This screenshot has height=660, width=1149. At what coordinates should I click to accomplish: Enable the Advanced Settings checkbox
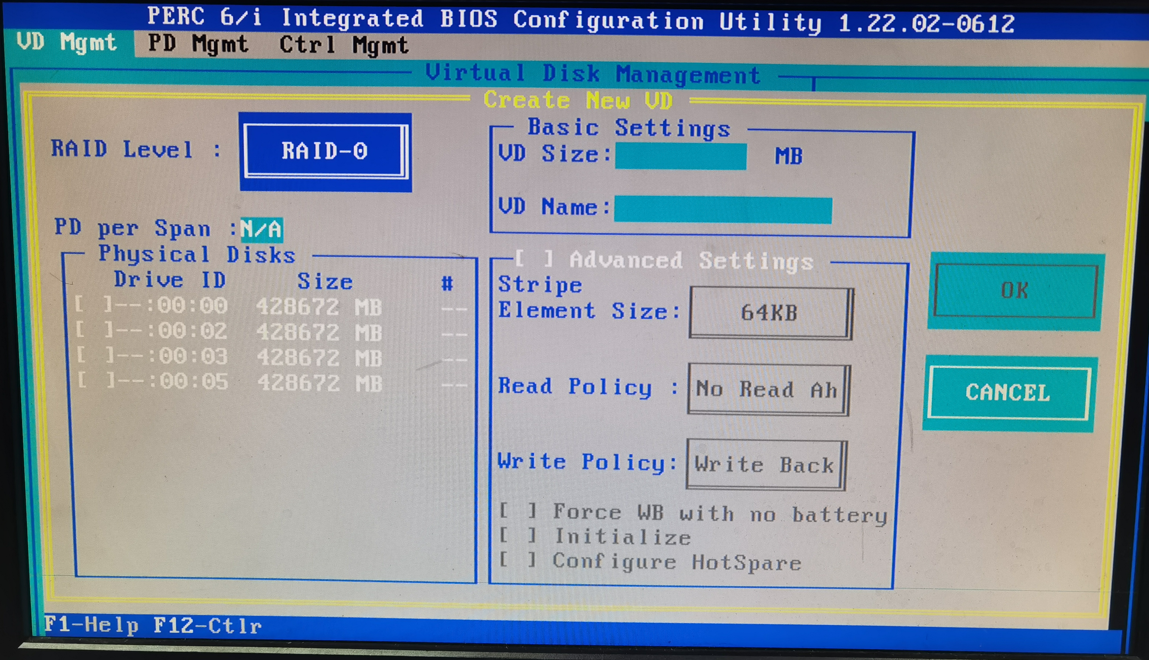533,259
